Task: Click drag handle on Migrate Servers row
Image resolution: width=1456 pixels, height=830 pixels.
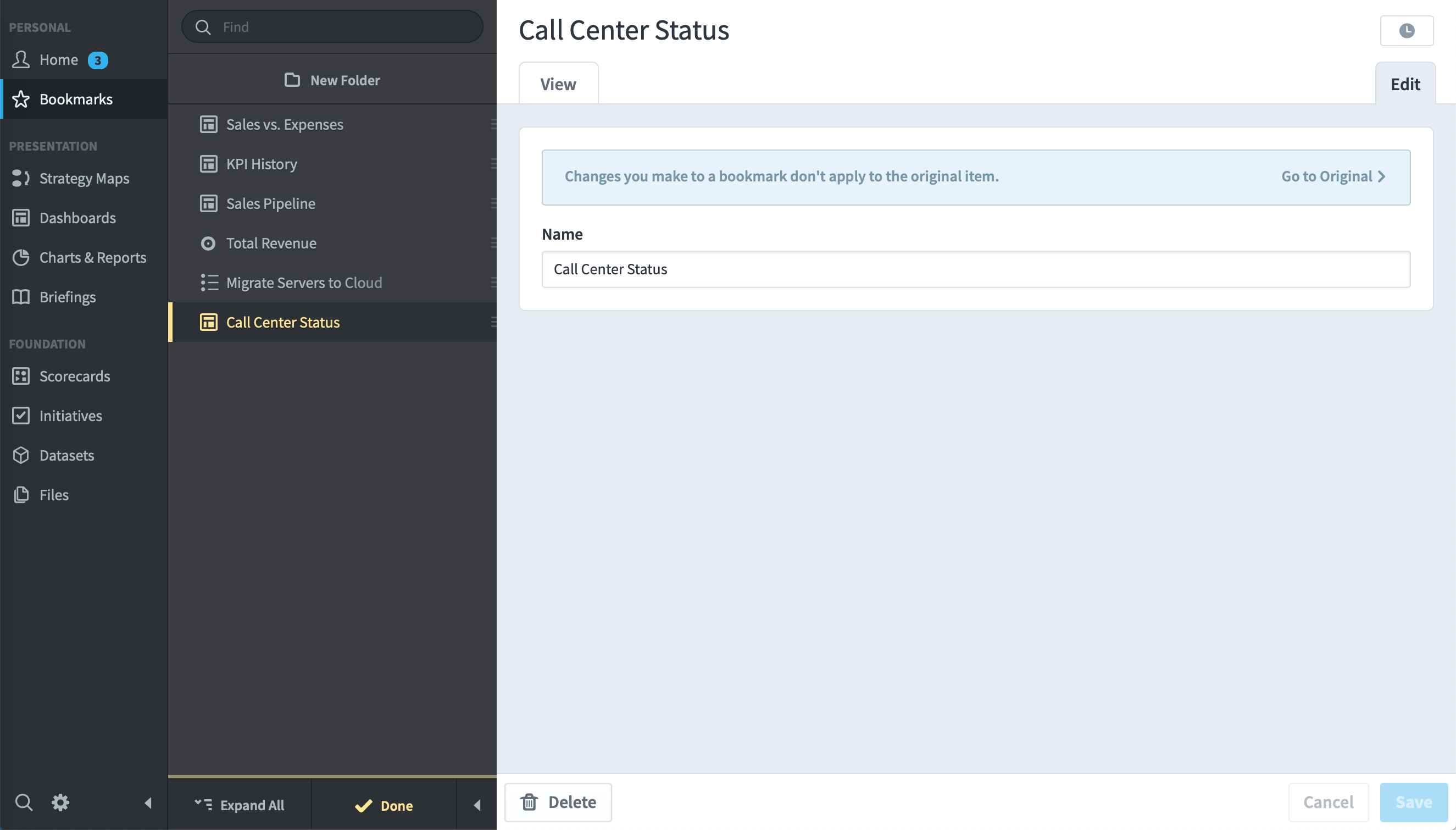Action: click(493, 282)
